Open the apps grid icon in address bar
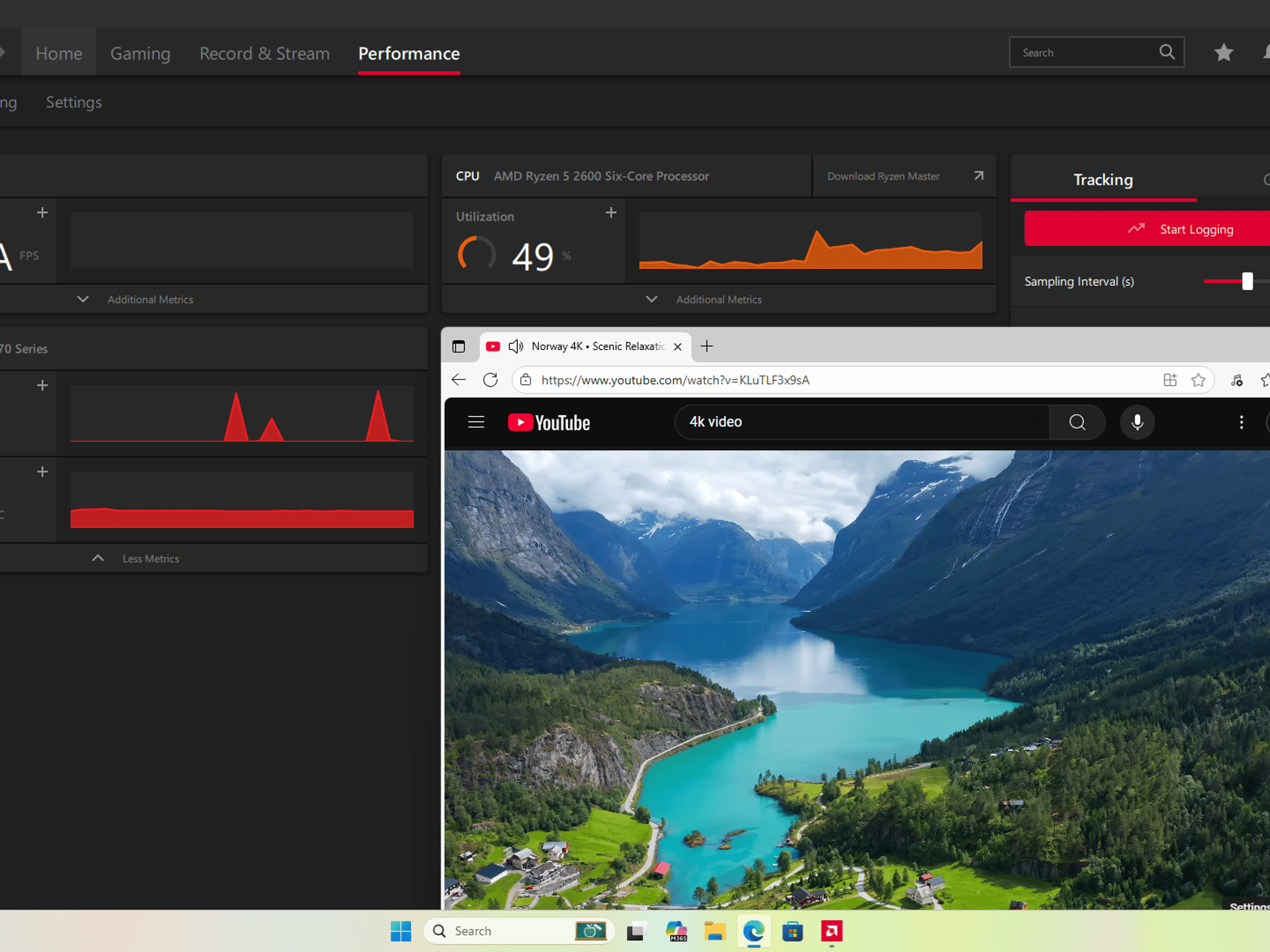Image resolution: width=1270 pixels, height=952 pixels. 1170,380
